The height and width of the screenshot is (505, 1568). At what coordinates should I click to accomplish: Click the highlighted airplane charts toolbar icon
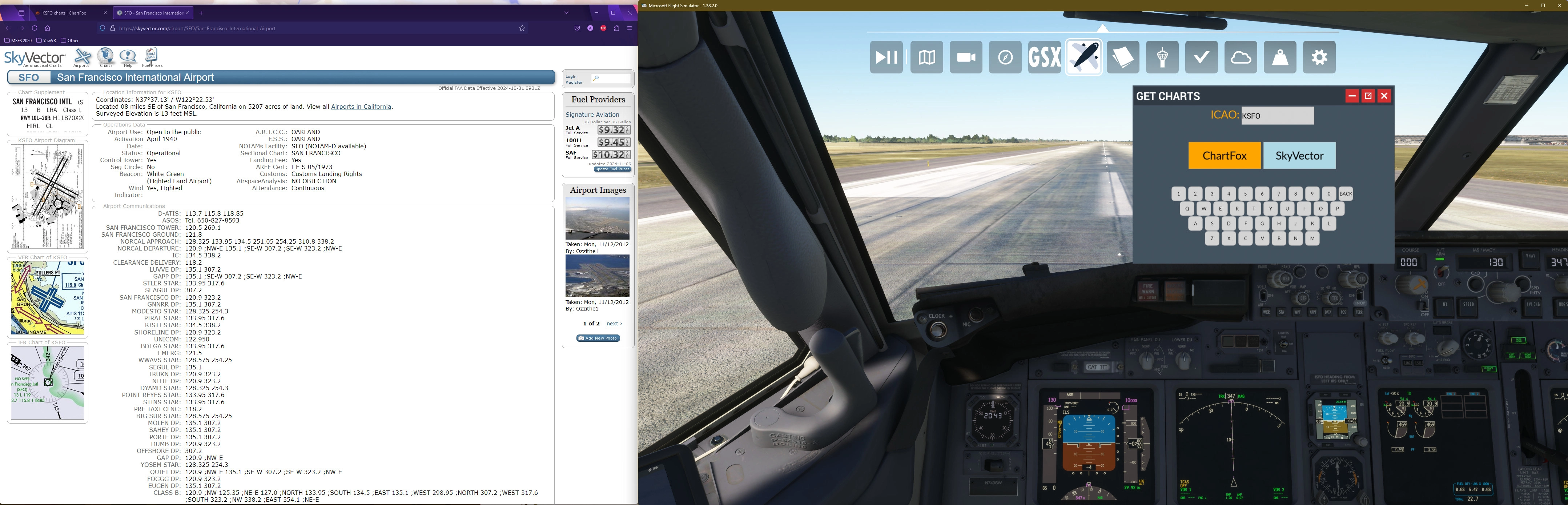tap(1084, 57)
